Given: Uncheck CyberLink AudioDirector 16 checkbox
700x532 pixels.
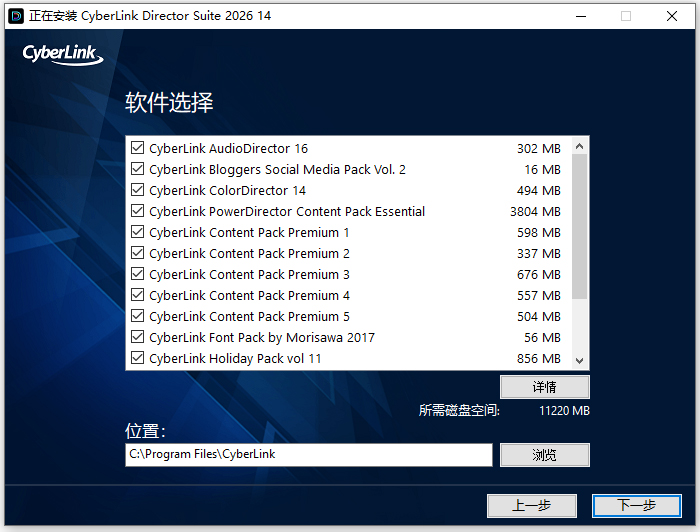Looking at the screenshot, I should click(x=138, y=148).
